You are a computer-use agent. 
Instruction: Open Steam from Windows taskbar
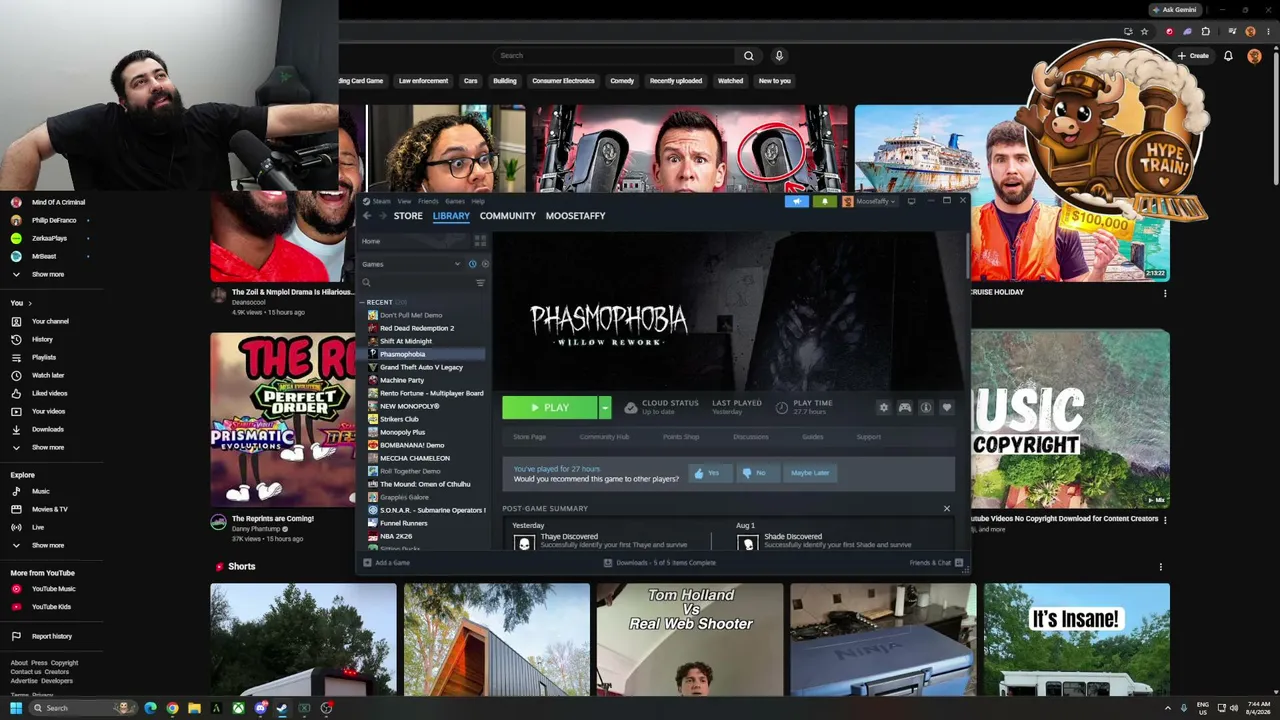(x=282, y=708)
